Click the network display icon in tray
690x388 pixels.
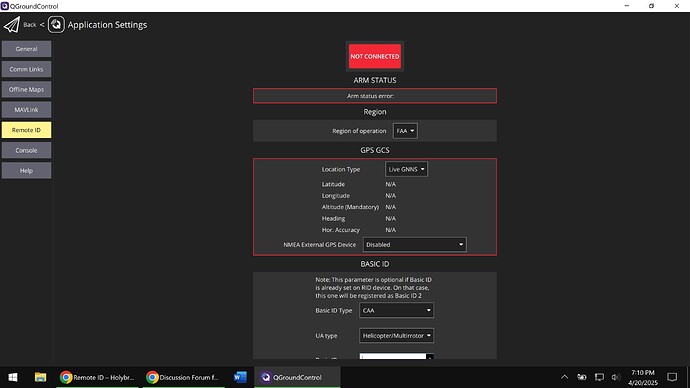[x=599, y=377]
